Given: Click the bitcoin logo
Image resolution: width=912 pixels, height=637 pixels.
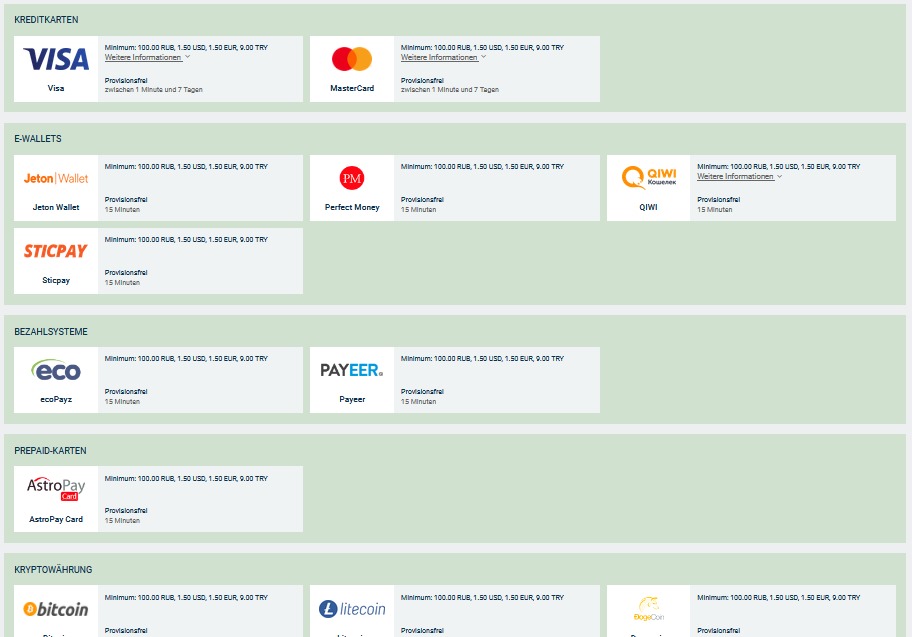Looking at the screenshot, I should [x=56, y=609].
